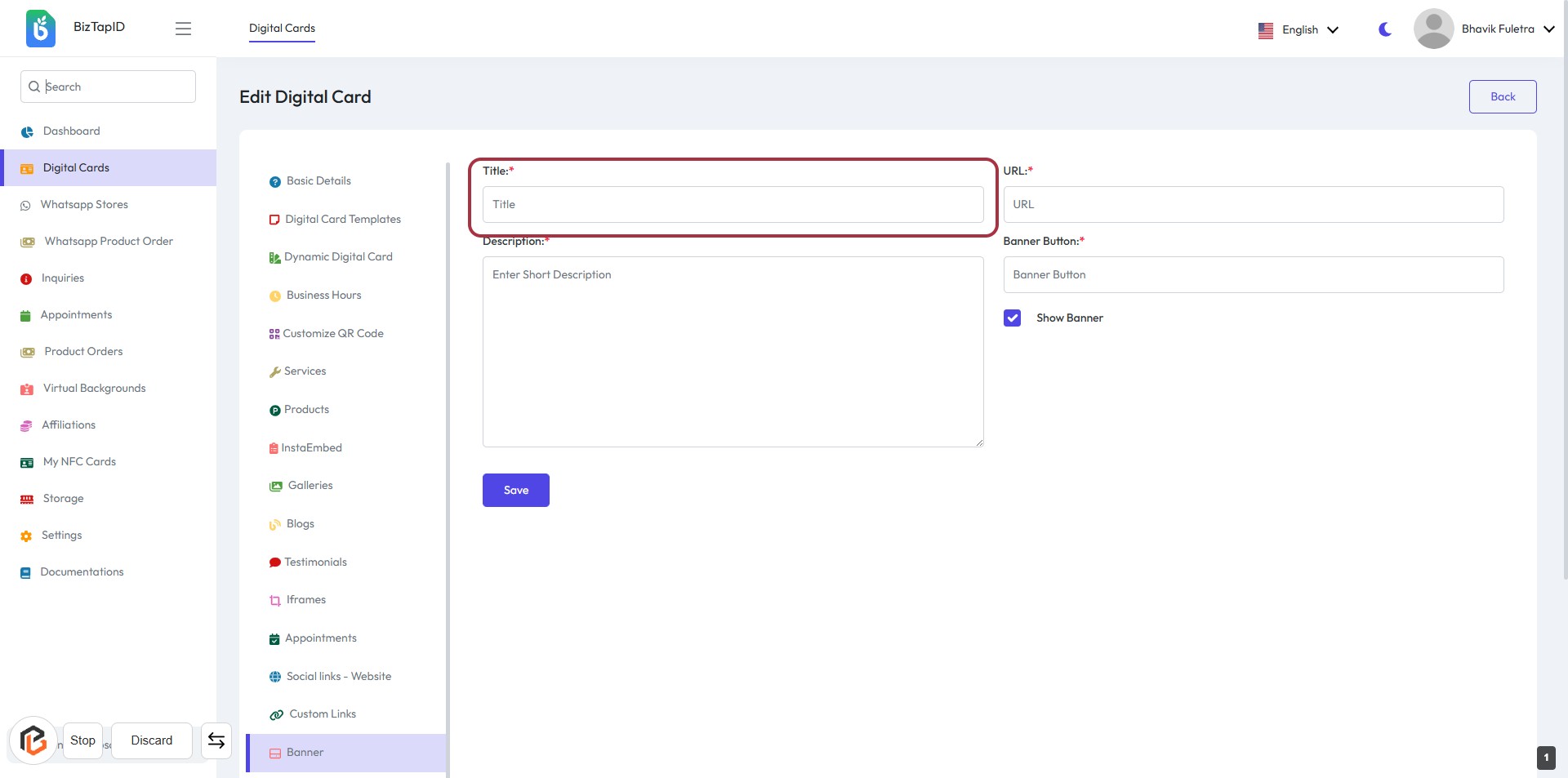Collapse sidebar with hamburger menu icon
The height and width of the screenshot is (778, 1568).
[183, 29]
